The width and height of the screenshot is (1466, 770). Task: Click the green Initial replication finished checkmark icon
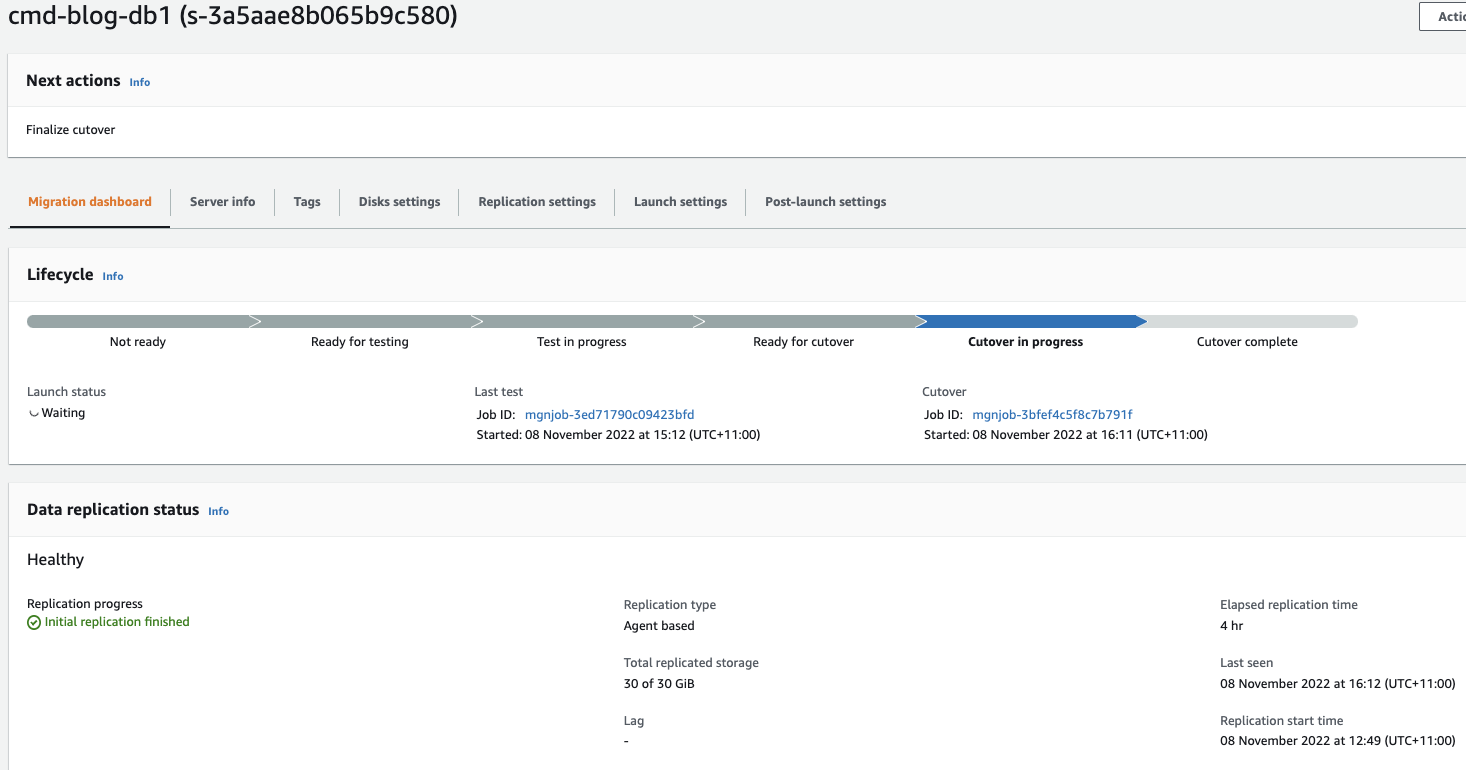tap(34, 622)
